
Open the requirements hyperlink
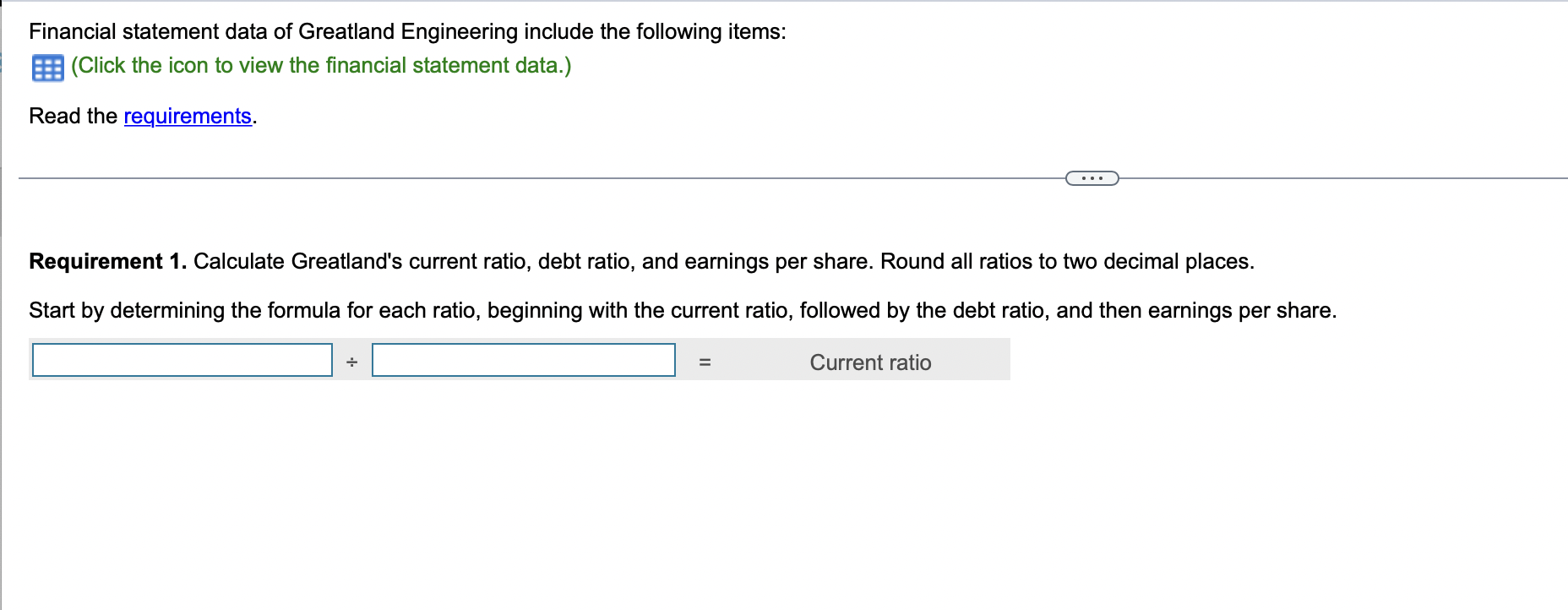coord(188,116)
